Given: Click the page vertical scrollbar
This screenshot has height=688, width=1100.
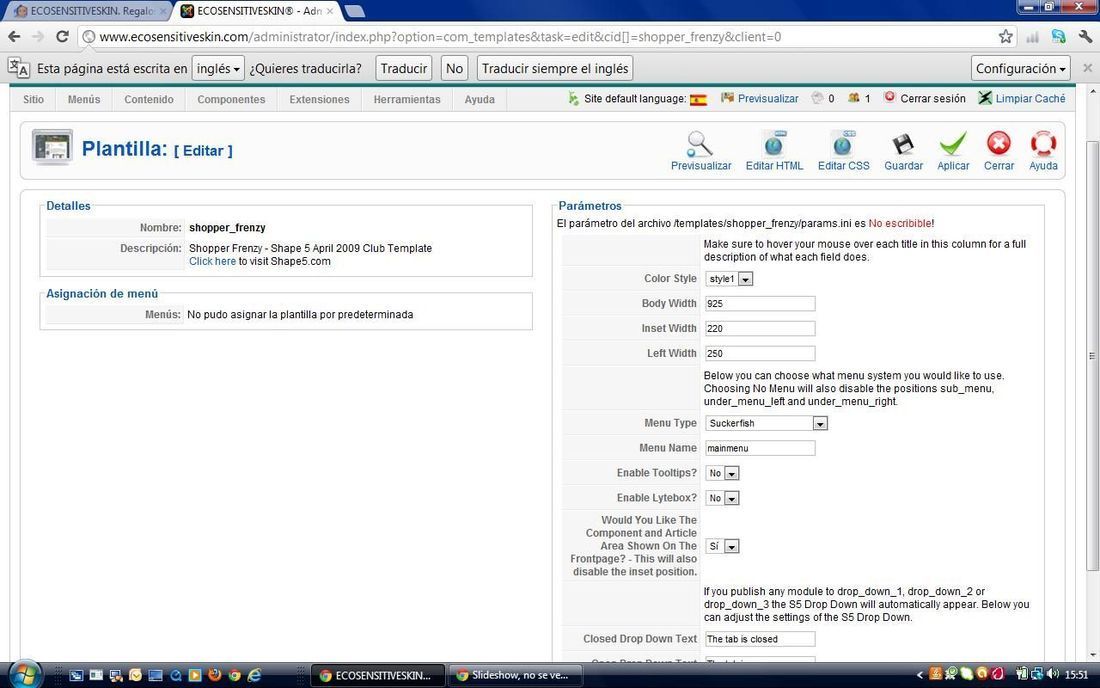Looking at the screenshot, I should coord(1092,356).
